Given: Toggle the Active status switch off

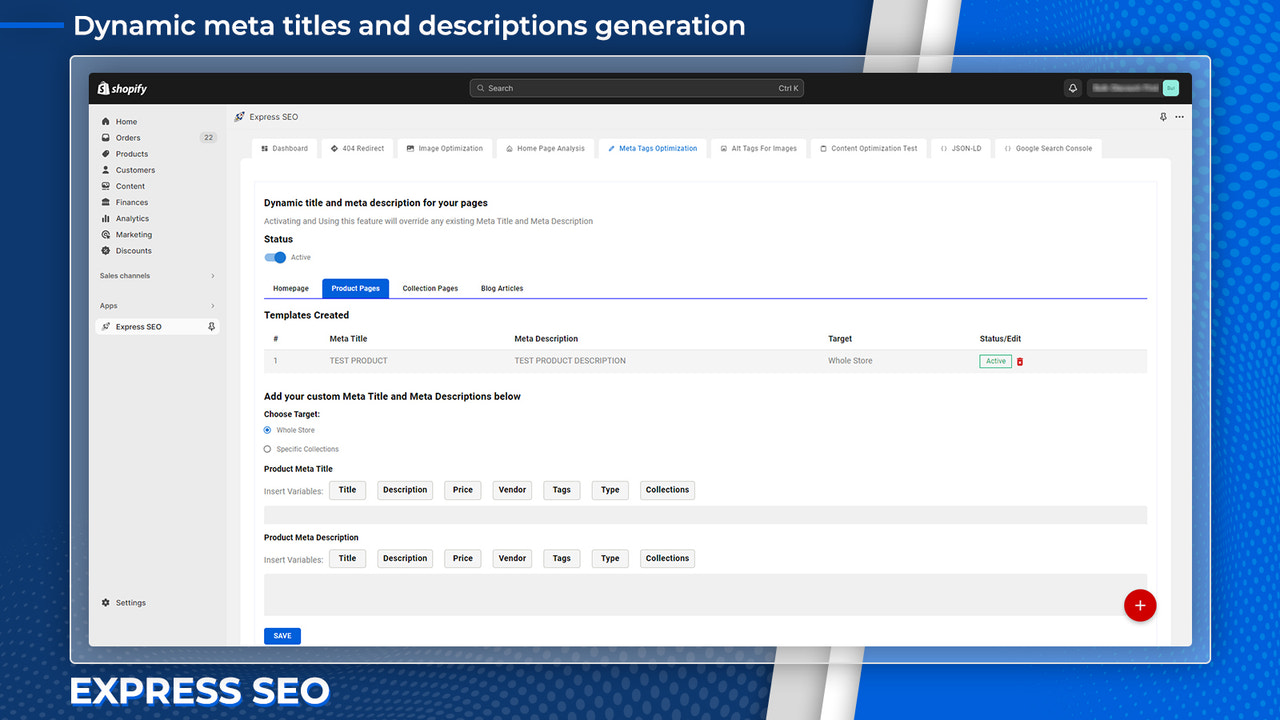Looking at the screenshot, I should pyautogui.click(x=274, y=257).
